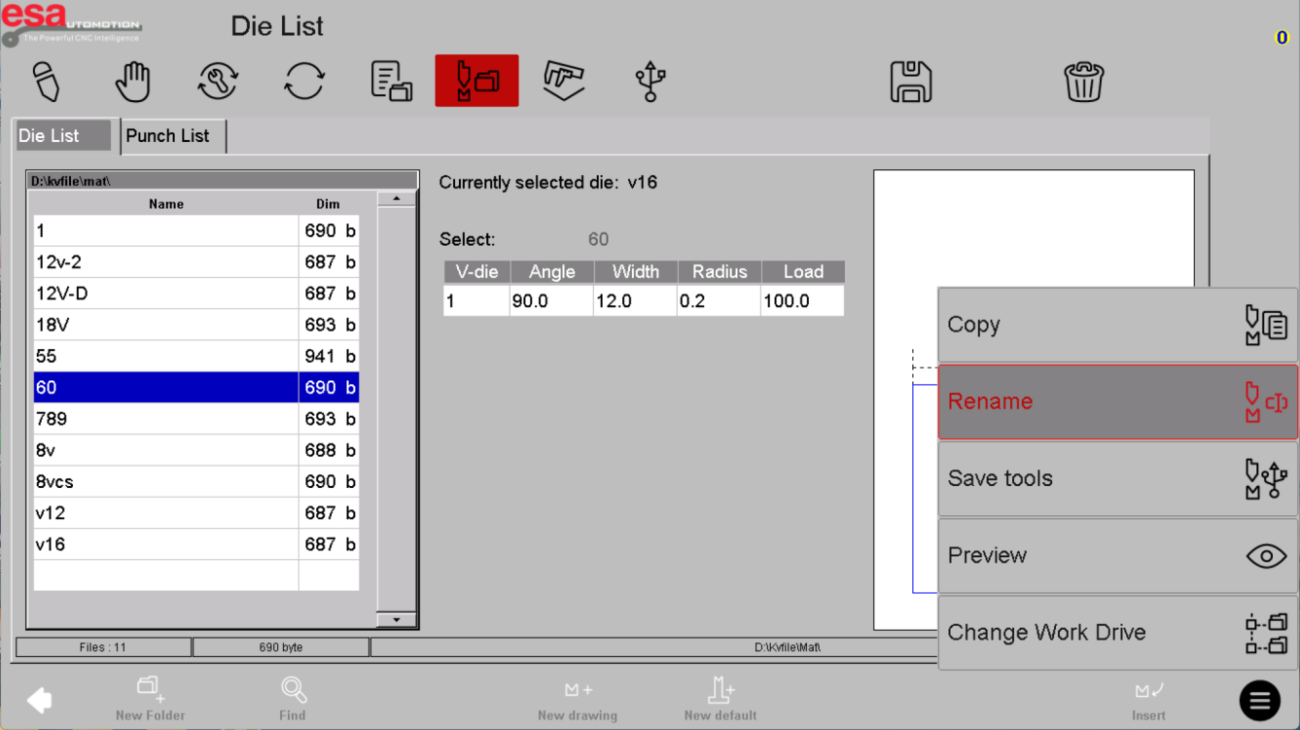Select the hand manual mode icon
Image resolution: width=1300 pixels, height=730 pixels.
(x=132, y=82)
